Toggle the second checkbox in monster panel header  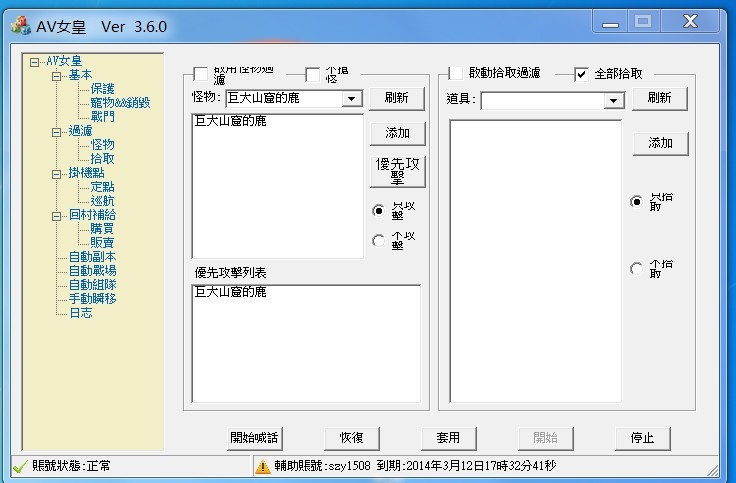[x=312, y=74]
